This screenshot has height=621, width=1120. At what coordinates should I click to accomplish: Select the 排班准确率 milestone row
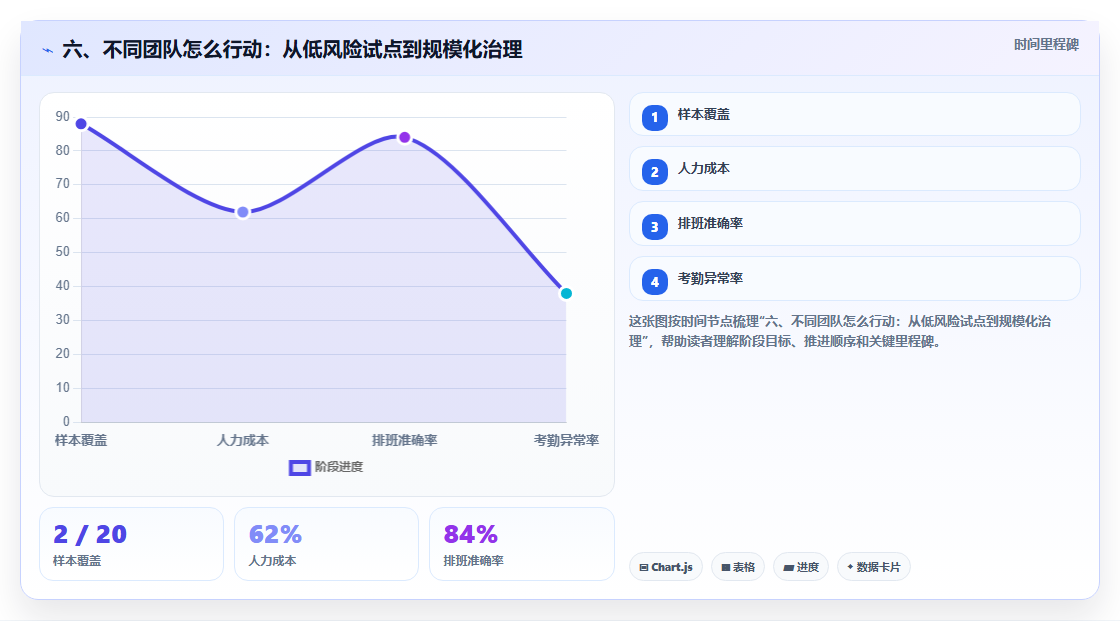point(854,224)
